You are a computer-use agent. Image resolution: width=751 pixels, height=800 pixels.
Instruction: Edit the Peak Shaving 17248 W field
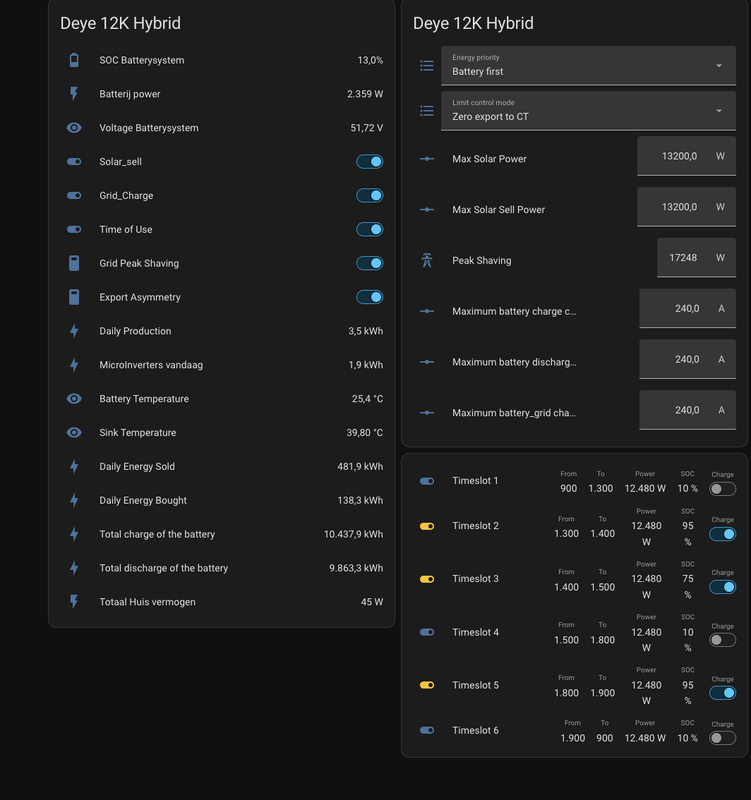point(696,258)
